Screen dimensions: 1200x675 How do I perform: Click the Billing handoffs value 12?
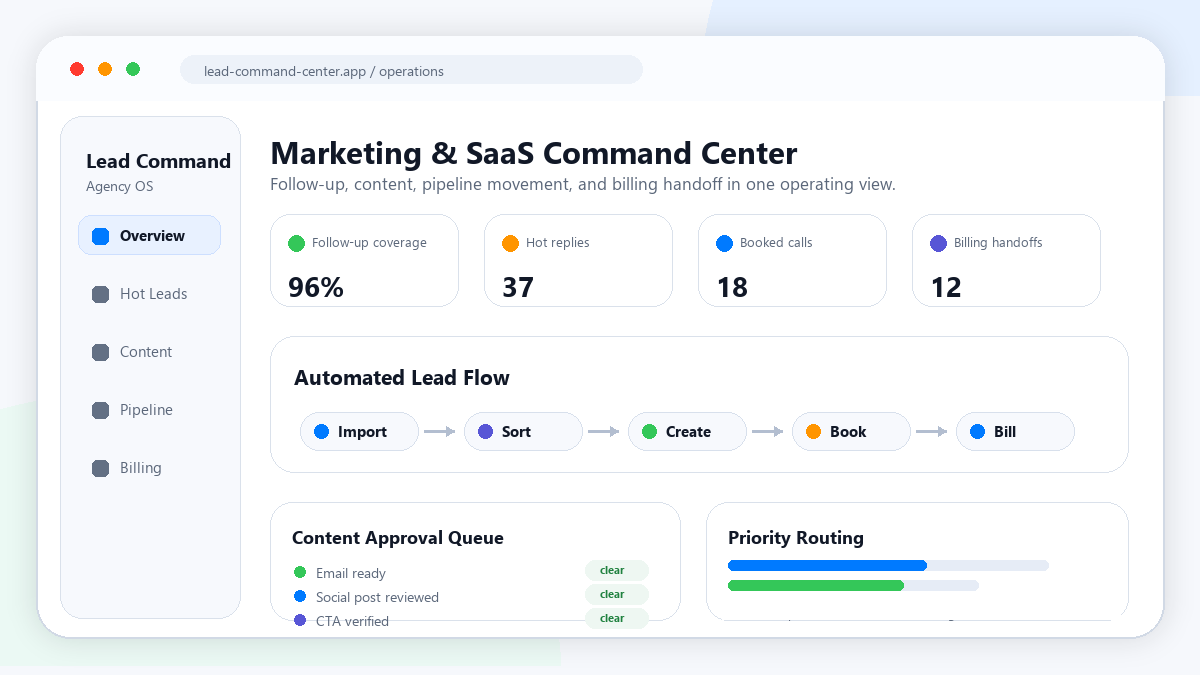coord(946,288)
